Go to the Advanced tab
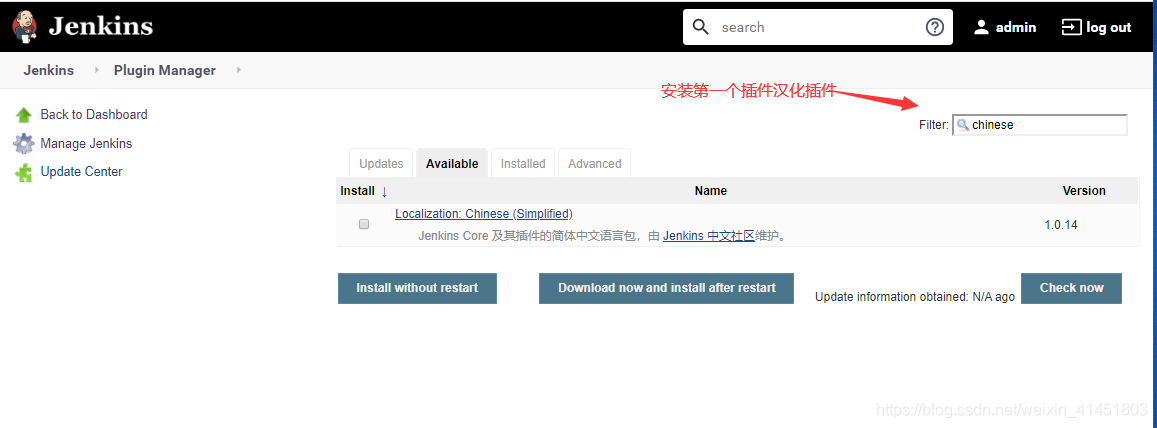The height and width of the screenshot is (428, 1157). (x=595, y=164)
